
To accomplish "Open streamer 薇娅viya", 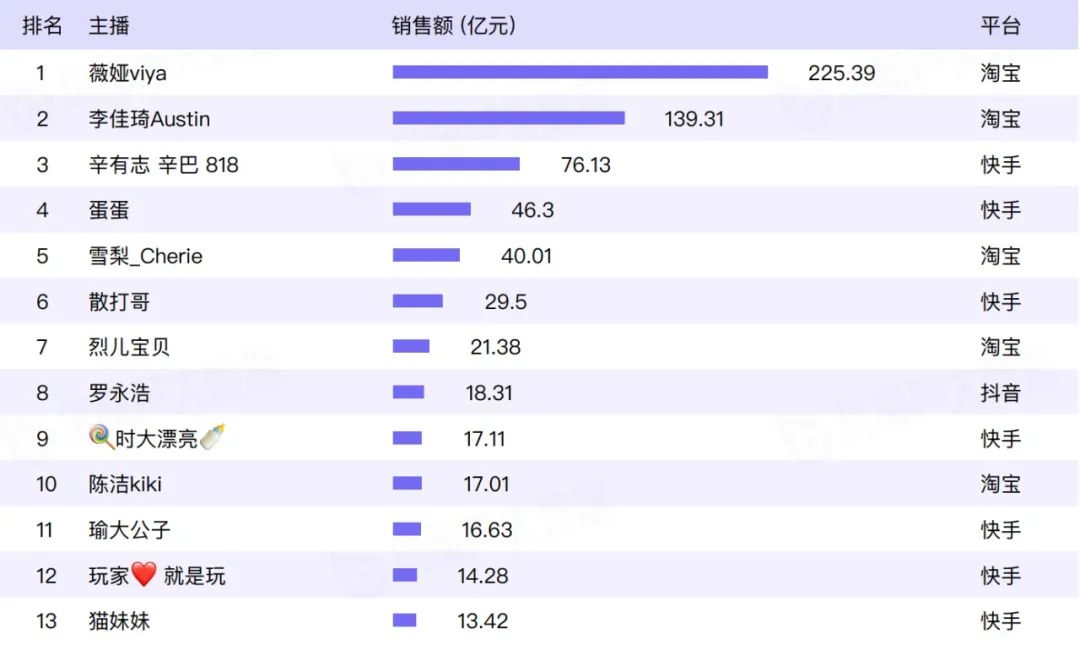I will pyautogui.click(x=128, y=73).
